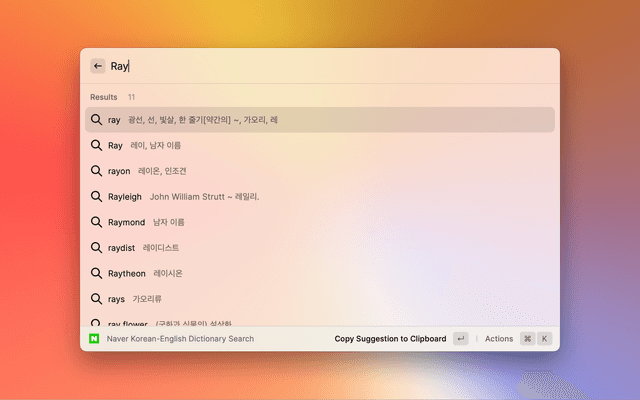640x400 pixels.
Task: Select the lowercase 'ray' result row
Action: (x=319, y=120)
